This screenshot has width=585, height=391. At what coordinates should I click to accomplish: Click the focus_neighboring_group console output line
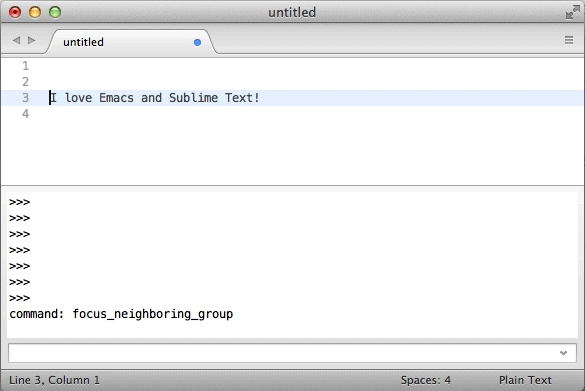point(121,314)
